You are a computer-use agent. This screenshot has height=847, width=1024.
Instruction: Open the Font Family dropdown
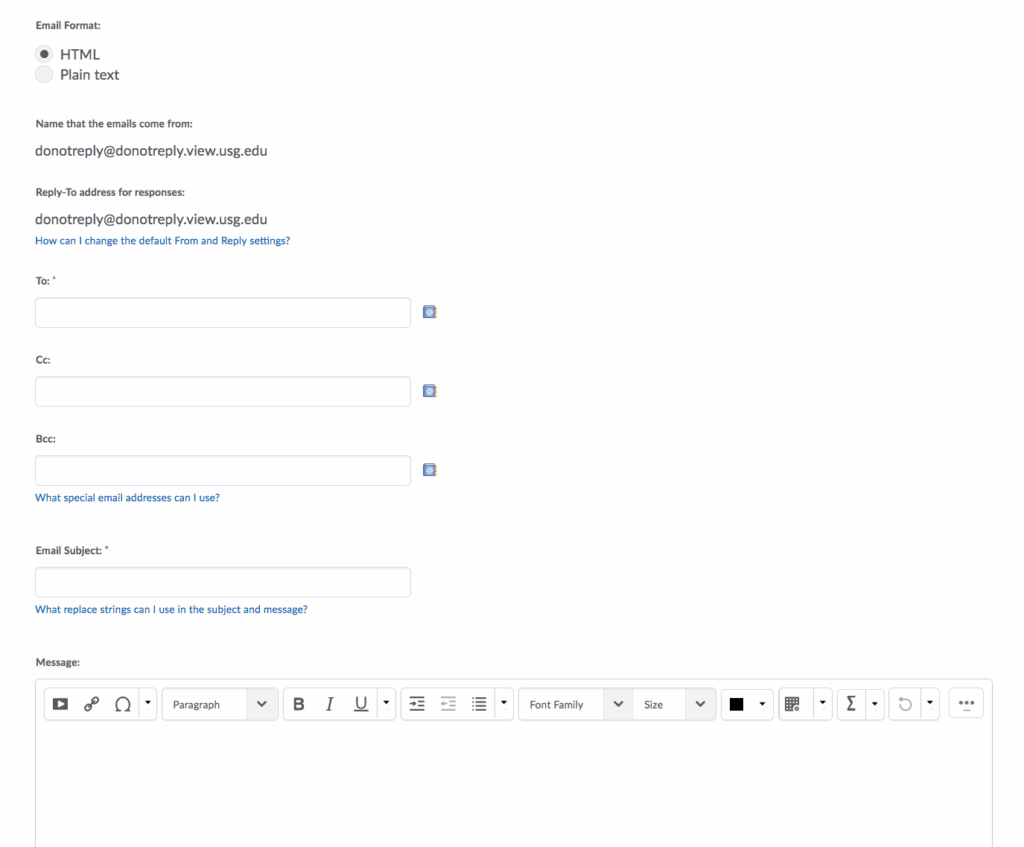(x=575, y=704)
